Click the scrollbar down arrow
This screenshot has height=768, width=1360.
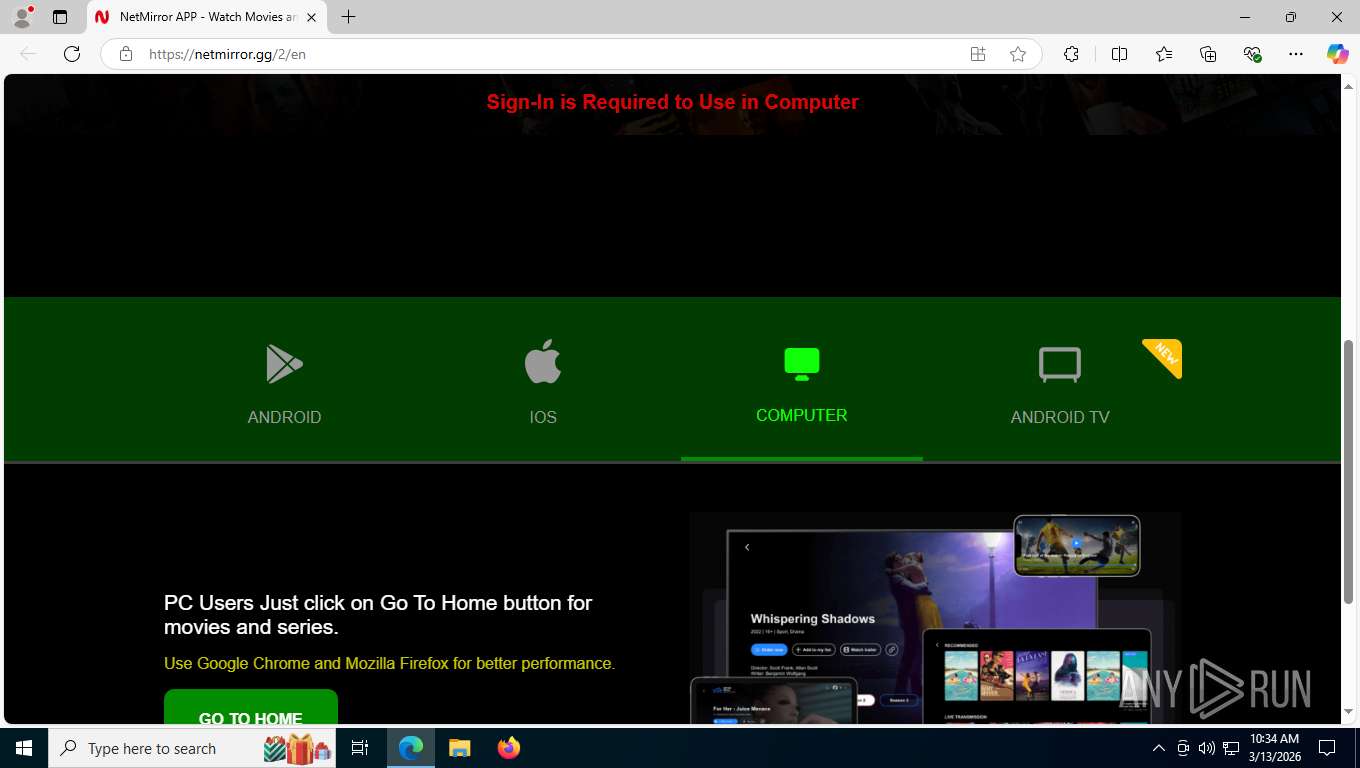(x=1348, y=712)
